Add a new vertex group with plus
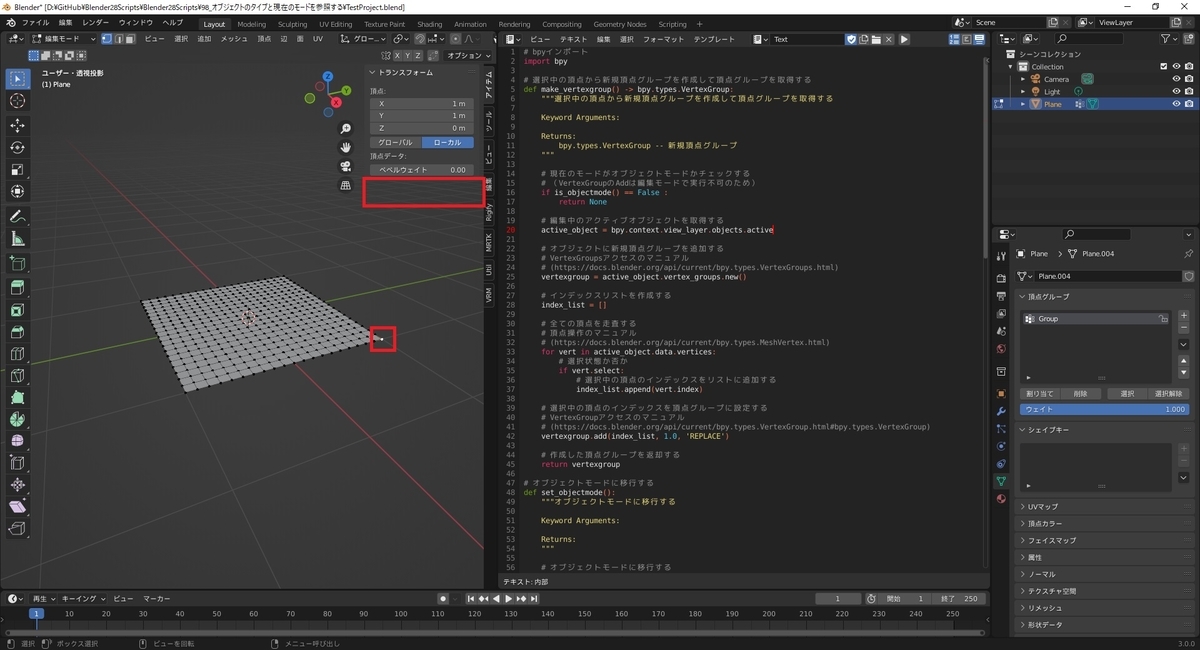 pyautogui.click(x=1184, y=316)
